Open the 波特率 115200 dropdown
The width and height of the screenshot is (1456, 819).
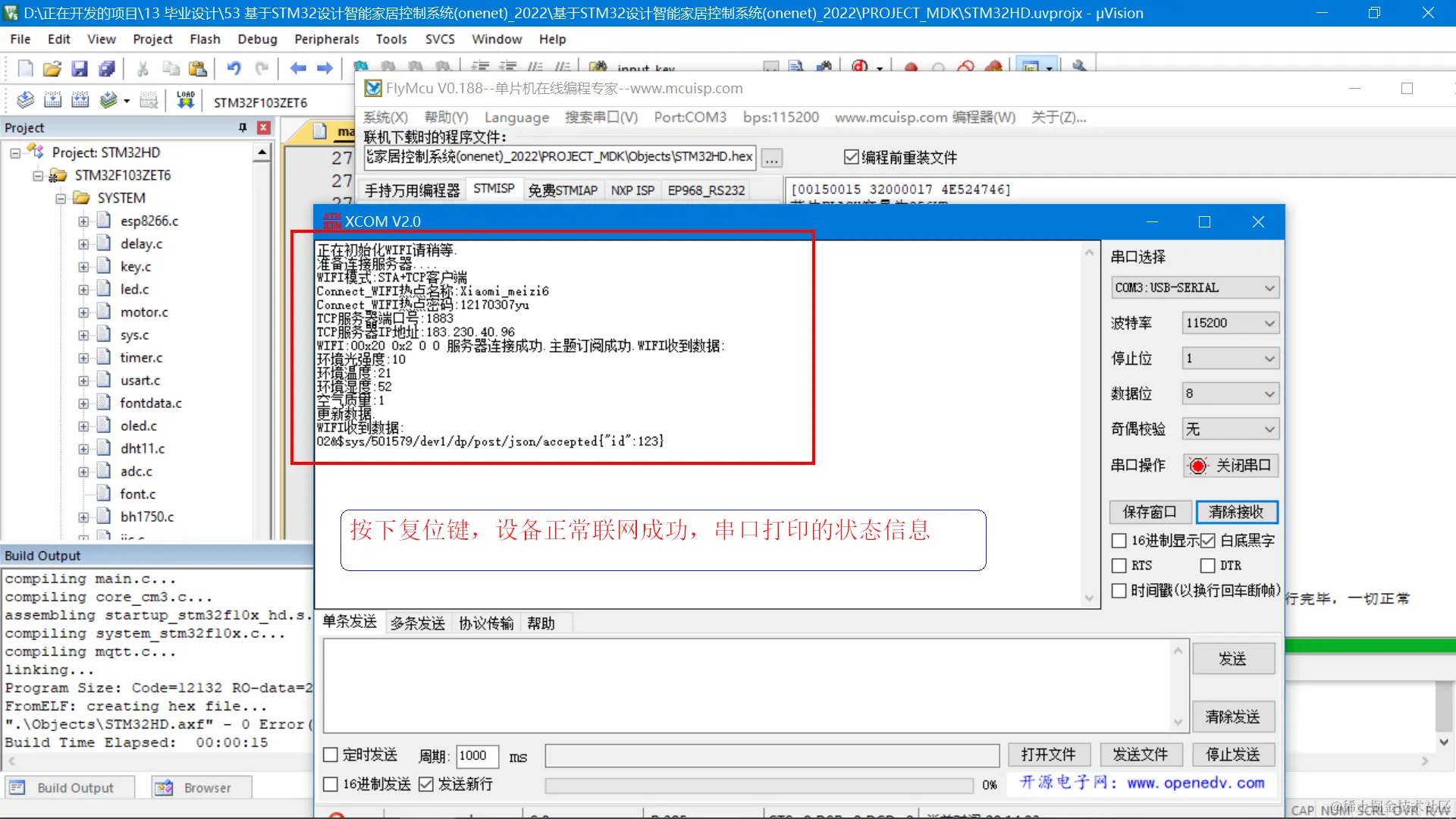coord(1230,323)
